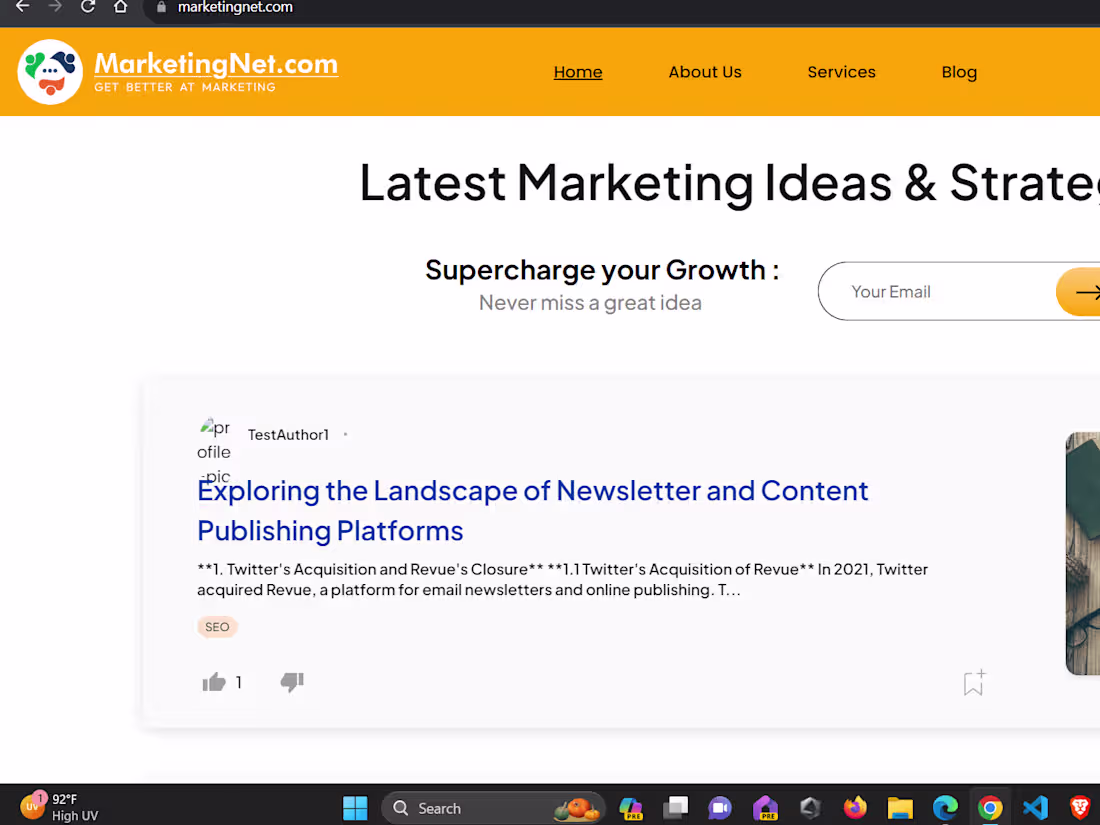The width and height of the screenshot is (1100, 825).
Task: Submit email via the arrow subscribe button
Action: [1090, 291]
